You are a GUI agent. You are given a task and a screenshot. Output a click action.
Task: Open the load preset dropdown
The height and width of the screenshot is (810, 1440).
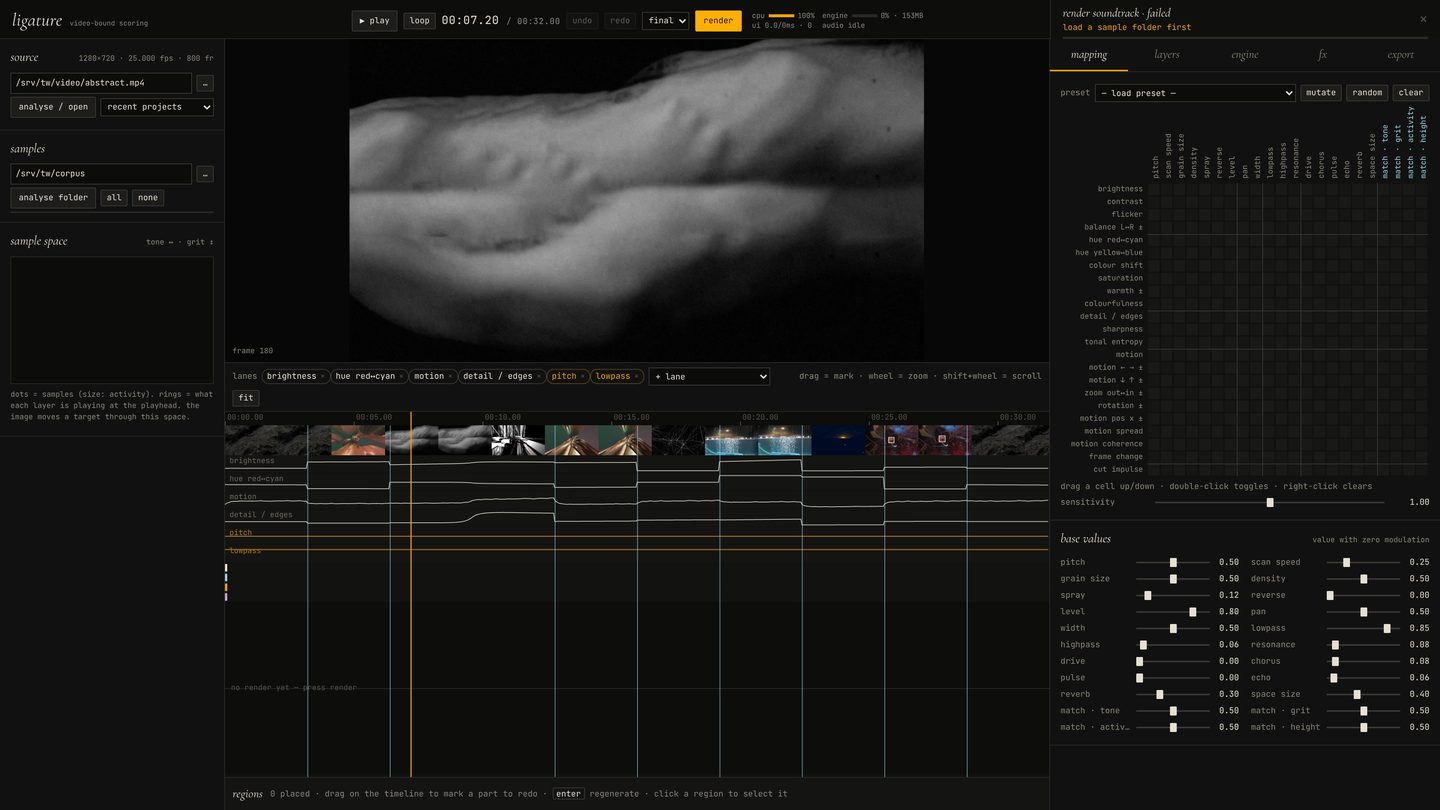coord(1195,93)
